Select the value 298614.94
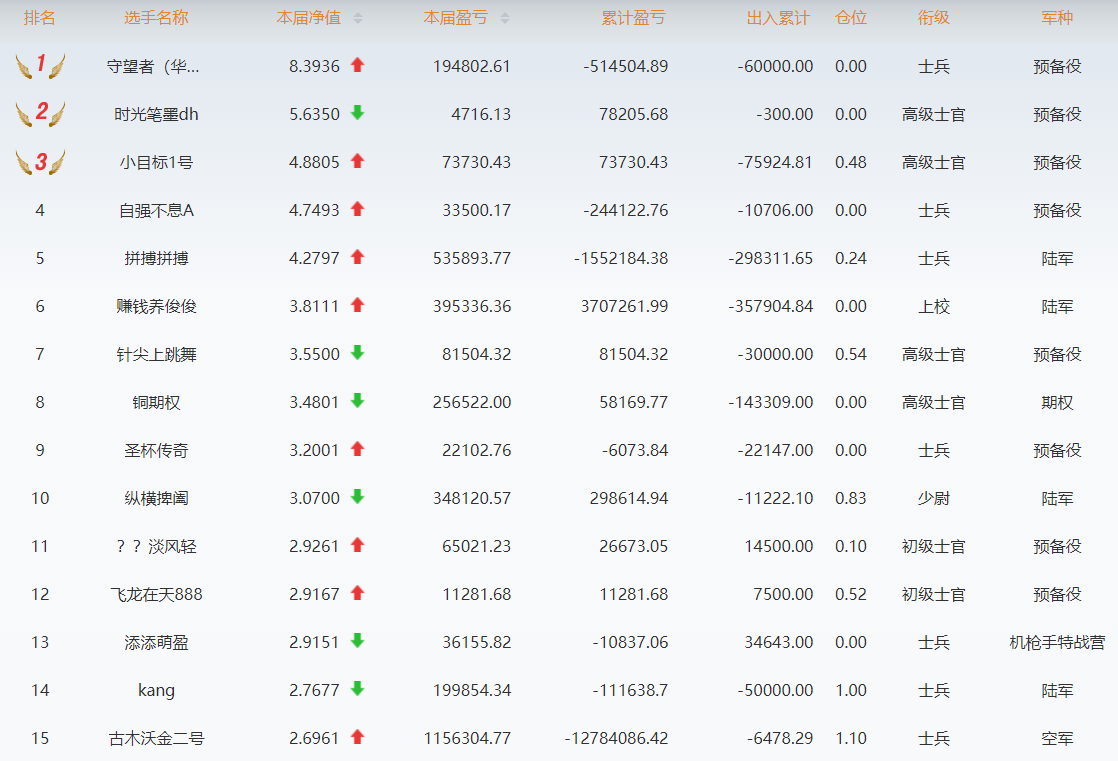Image resolution: width=1118 pixels, height=761 pixels. click(629, 499)
